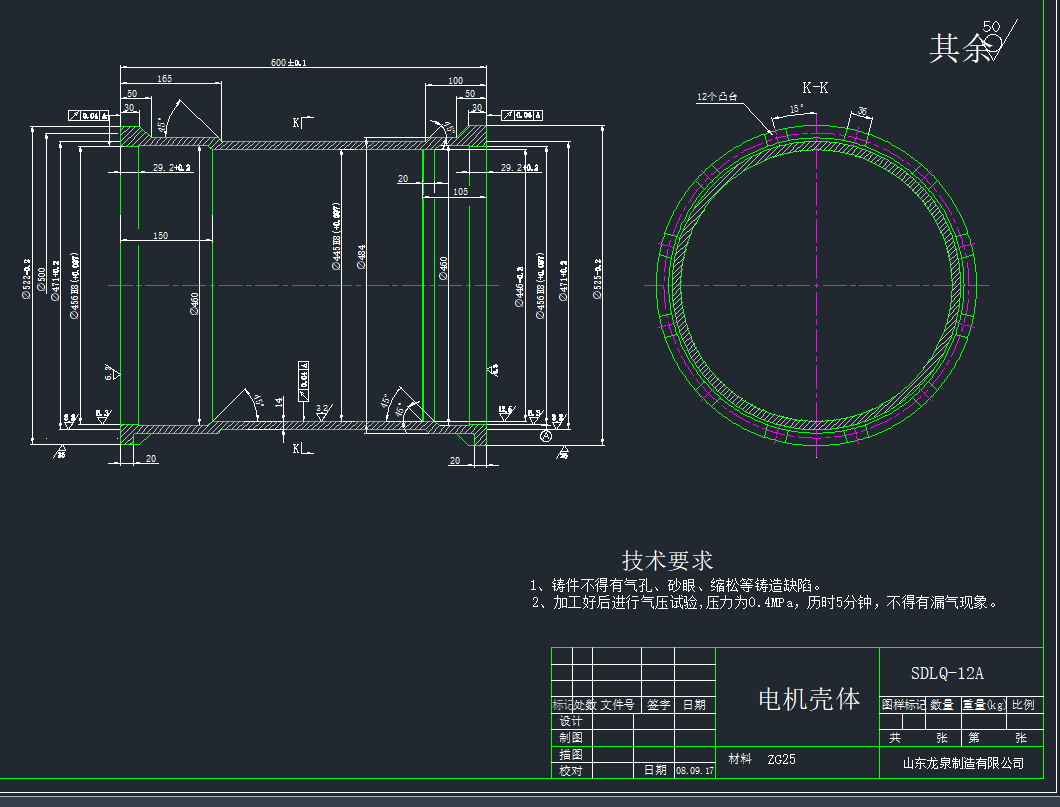Click the 6.3 roughness symbol on left flange
Image resolution: width=1060 pixels, height=807 pixels.
click(111, 372)
